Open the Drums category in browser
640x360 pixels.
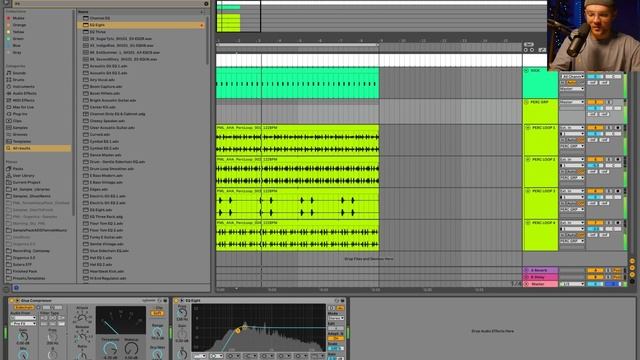click(x=19, y=80)
